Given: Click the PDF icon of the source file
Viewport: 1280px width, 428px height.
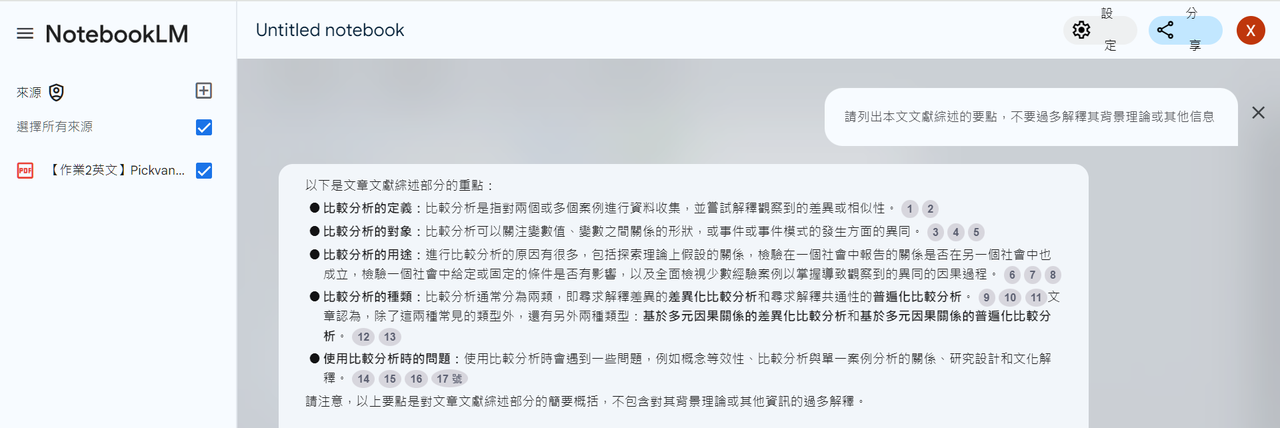Looking at the screenshot, I should coord(25,171).
